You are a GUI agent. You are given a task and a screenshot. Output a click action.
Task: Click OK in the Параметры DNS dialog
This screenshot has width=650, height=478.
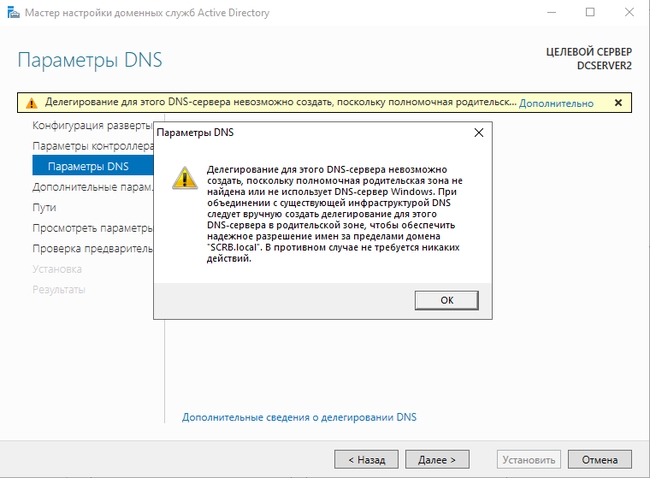pyautogui.click(x=446, y=300)
